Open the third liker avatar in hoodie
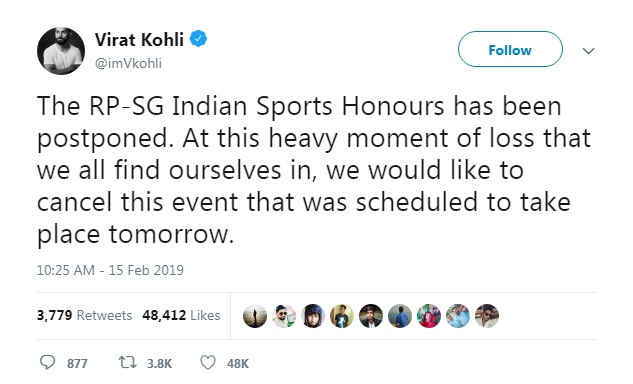This screenshot has height=384, width=633. click(313, 316)
